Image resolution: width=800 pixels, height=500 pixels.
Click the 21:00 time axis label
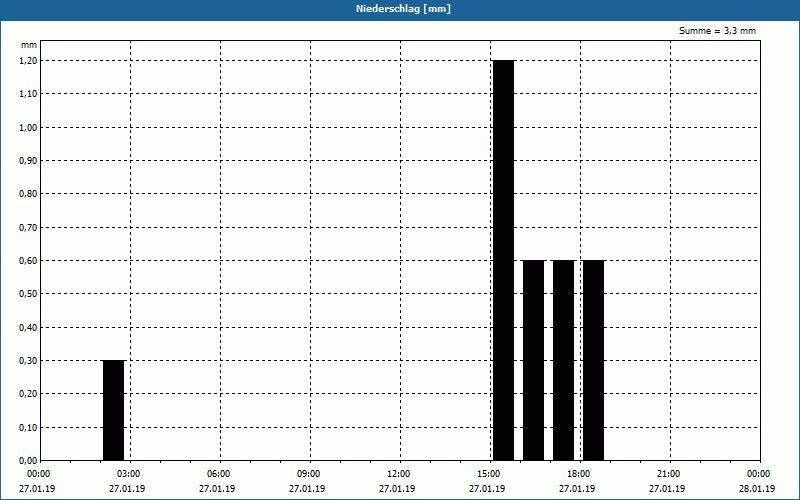[668, 474]
